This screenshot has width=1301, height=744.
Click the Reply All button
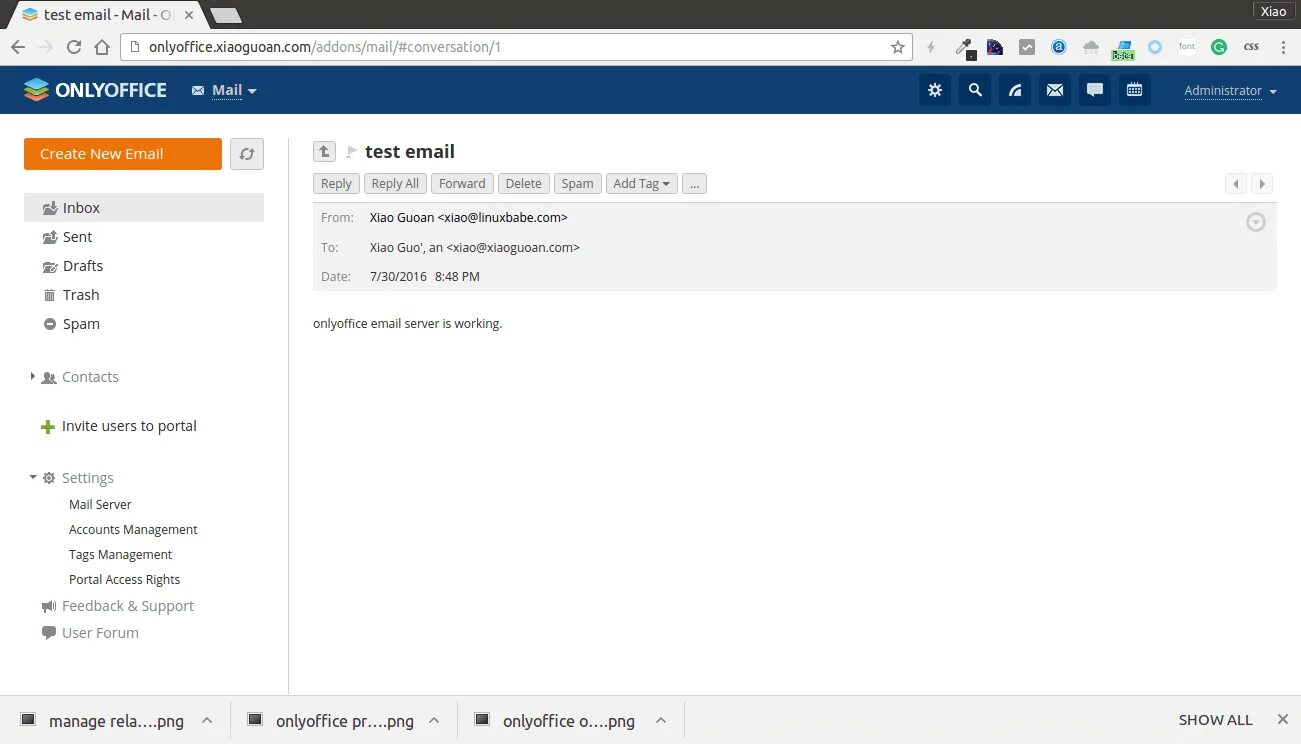point(395,184)
